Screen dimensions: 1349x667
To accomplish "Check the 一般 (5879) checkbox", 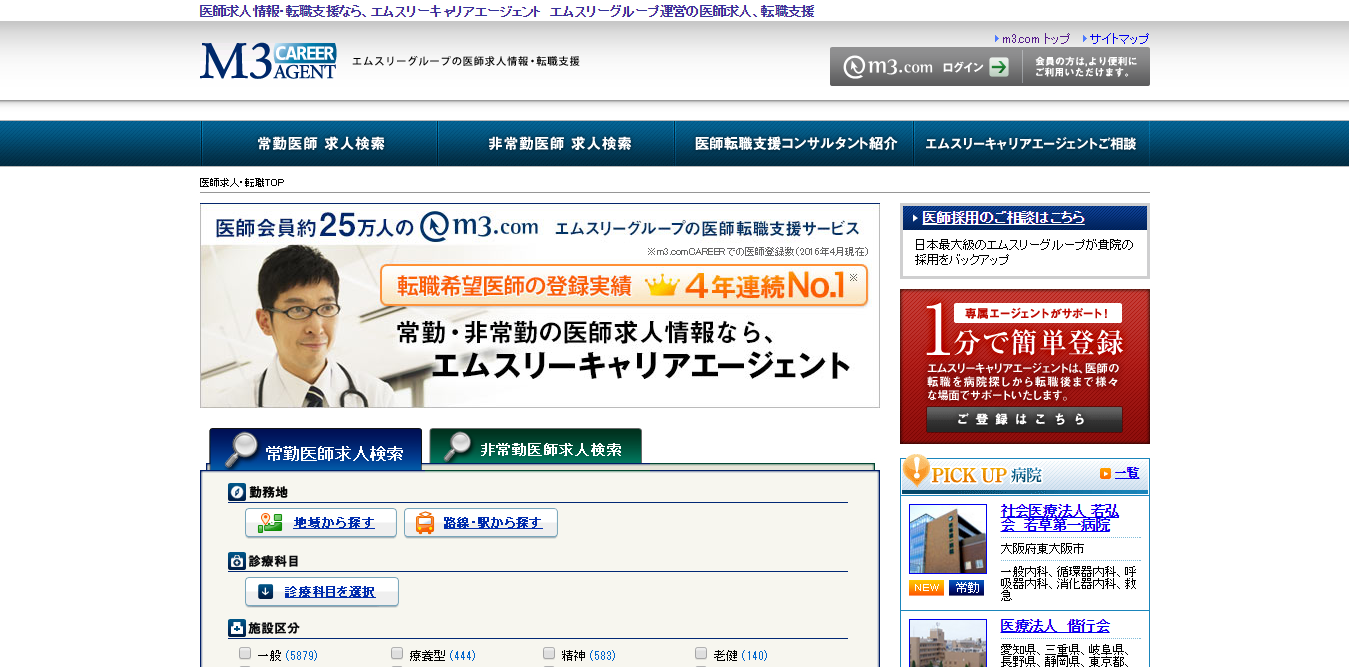I will (245, 654).
